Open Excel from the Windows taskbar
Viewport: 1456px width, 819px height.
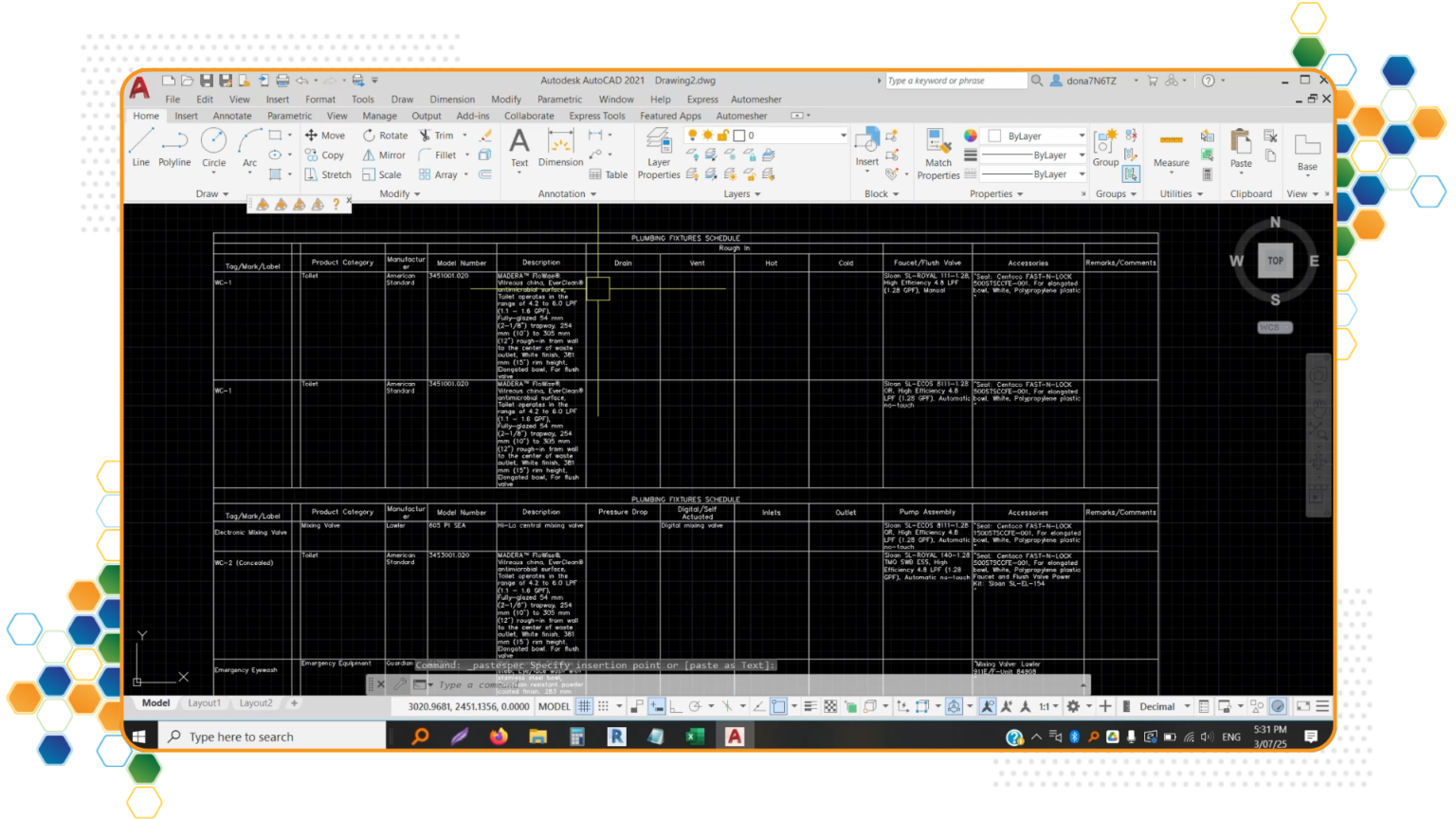tap(695, 737)
